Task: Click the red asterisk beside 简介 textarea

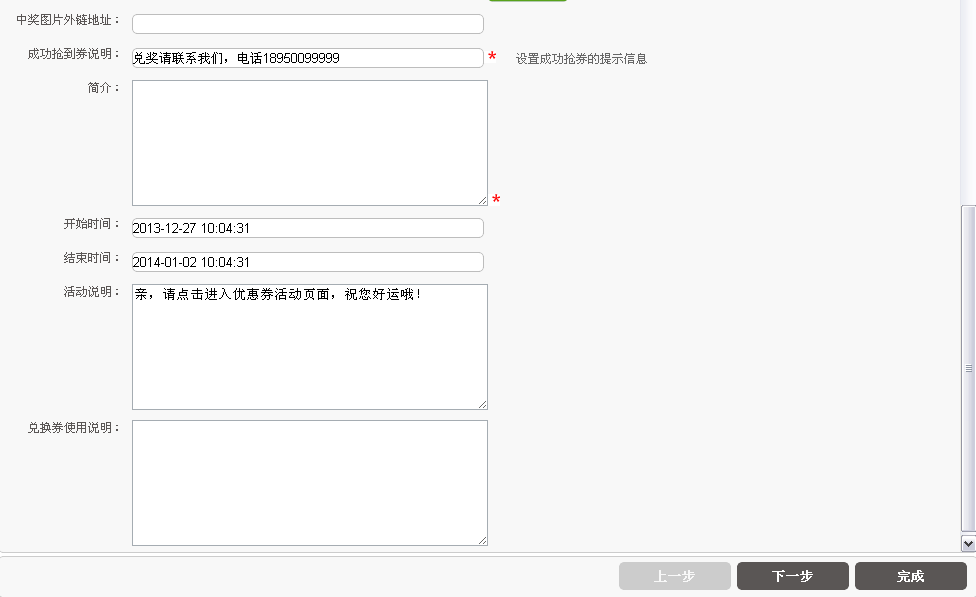Action: click(x=496, y=201)
